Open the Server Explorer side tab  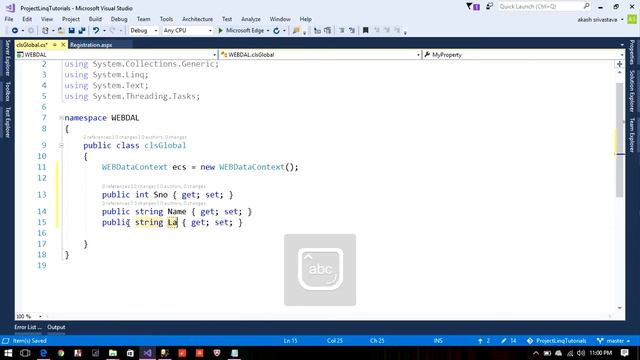click(7, 58)
